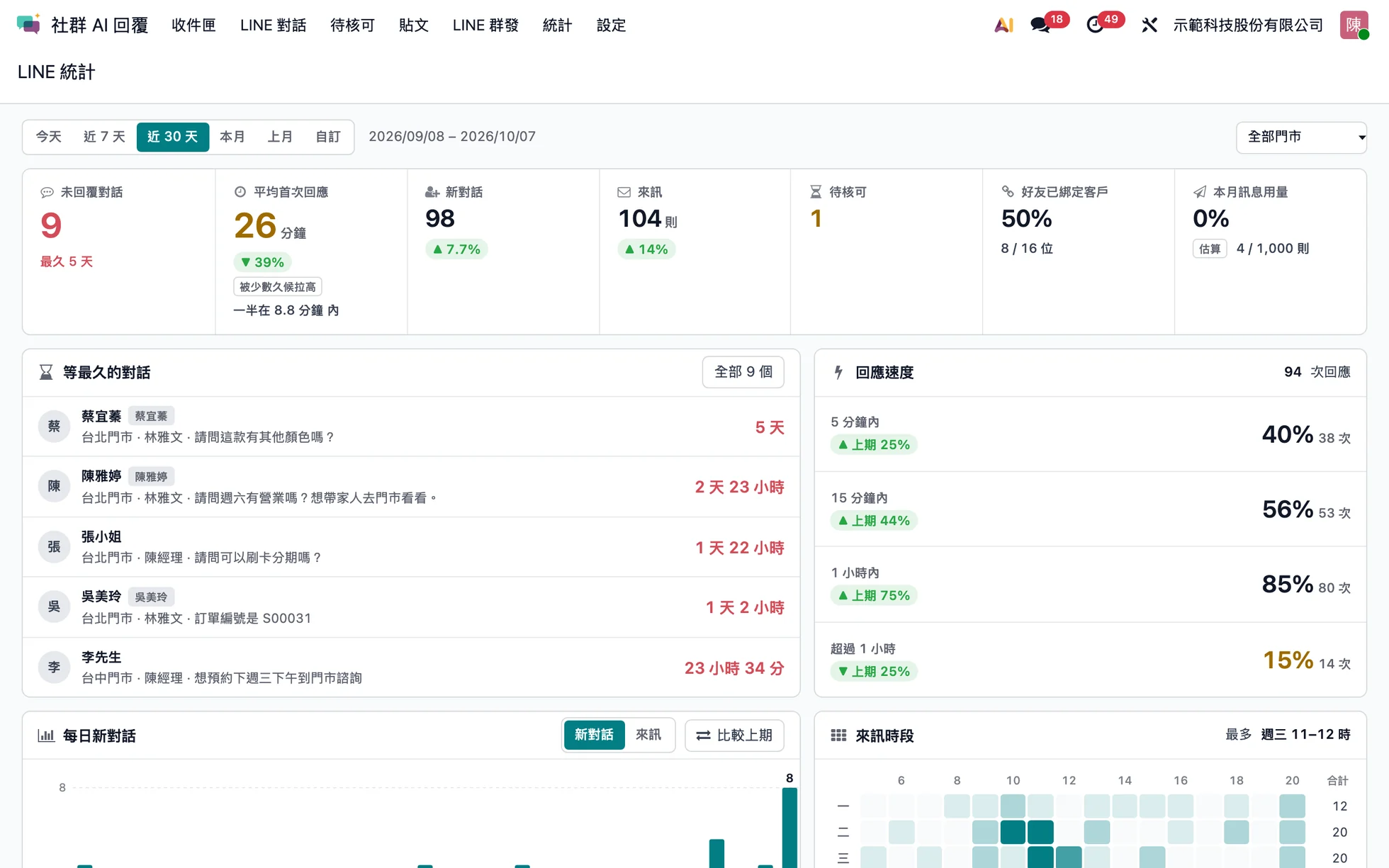Select the 今天 date range
This screenshot has height=868, width=1389.
[x=49, y=137]
